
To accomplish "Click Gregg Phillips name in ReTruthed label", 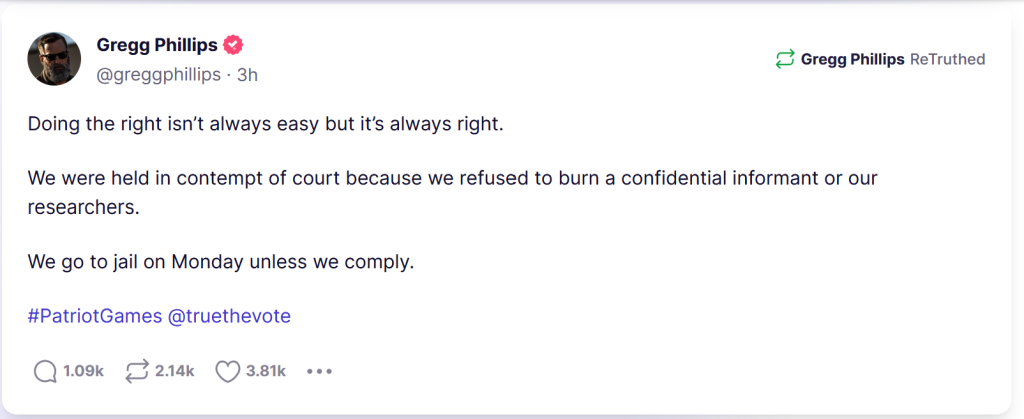I will pos(853,59).
